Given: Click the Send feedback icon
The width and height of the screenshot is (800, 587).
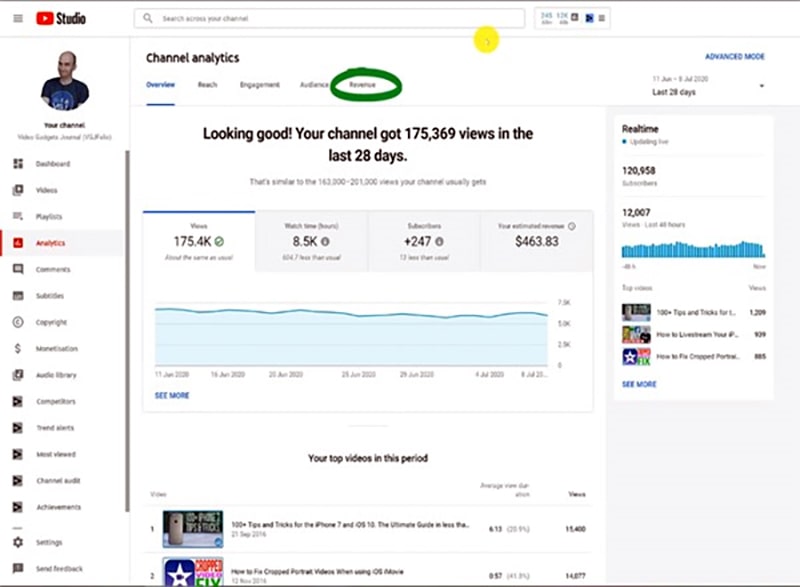Looking at the screenshot, I should [18, 568].
